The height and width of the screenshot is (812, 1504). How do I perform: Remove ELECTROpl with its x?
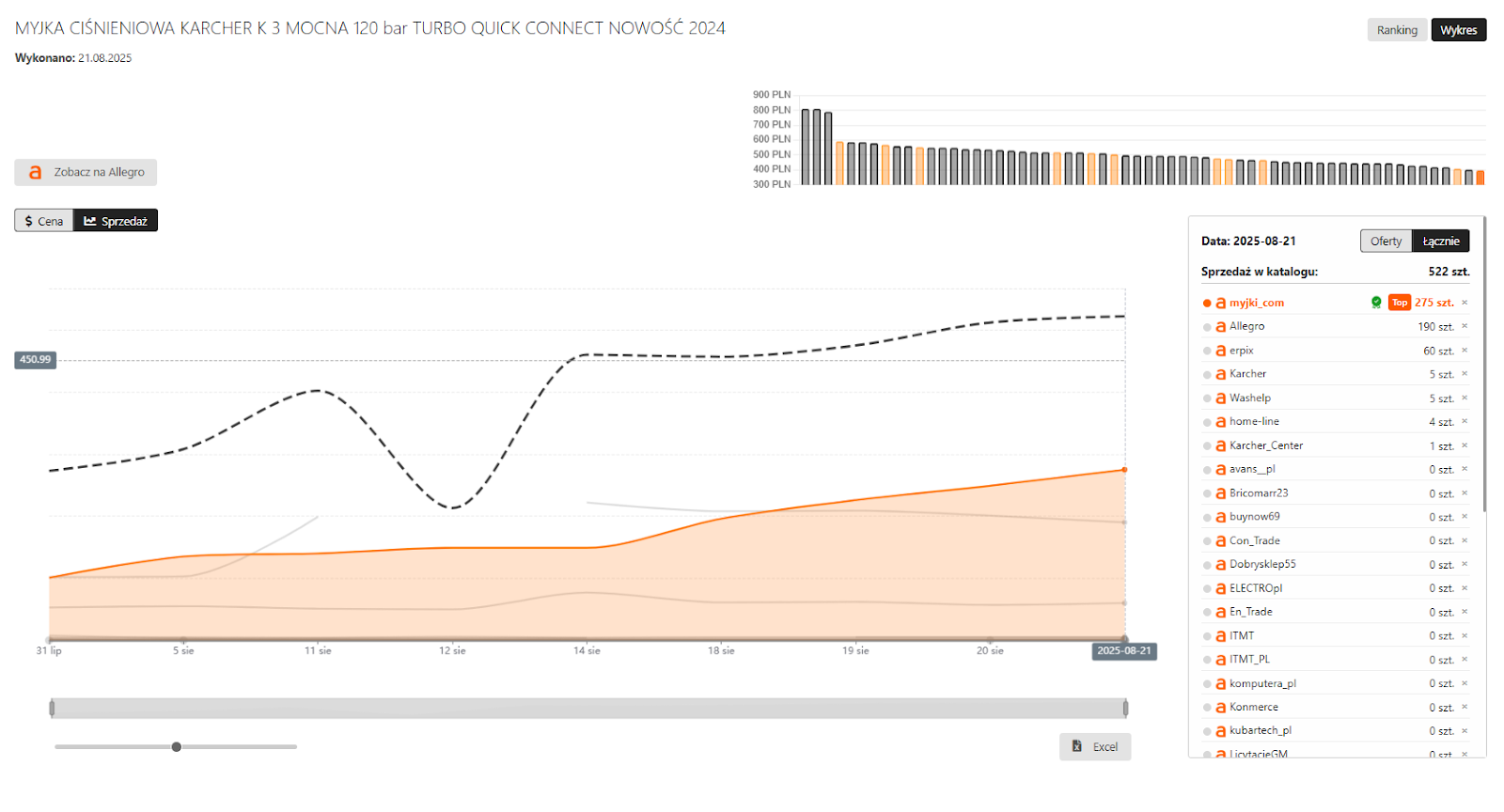[1465, 588]
